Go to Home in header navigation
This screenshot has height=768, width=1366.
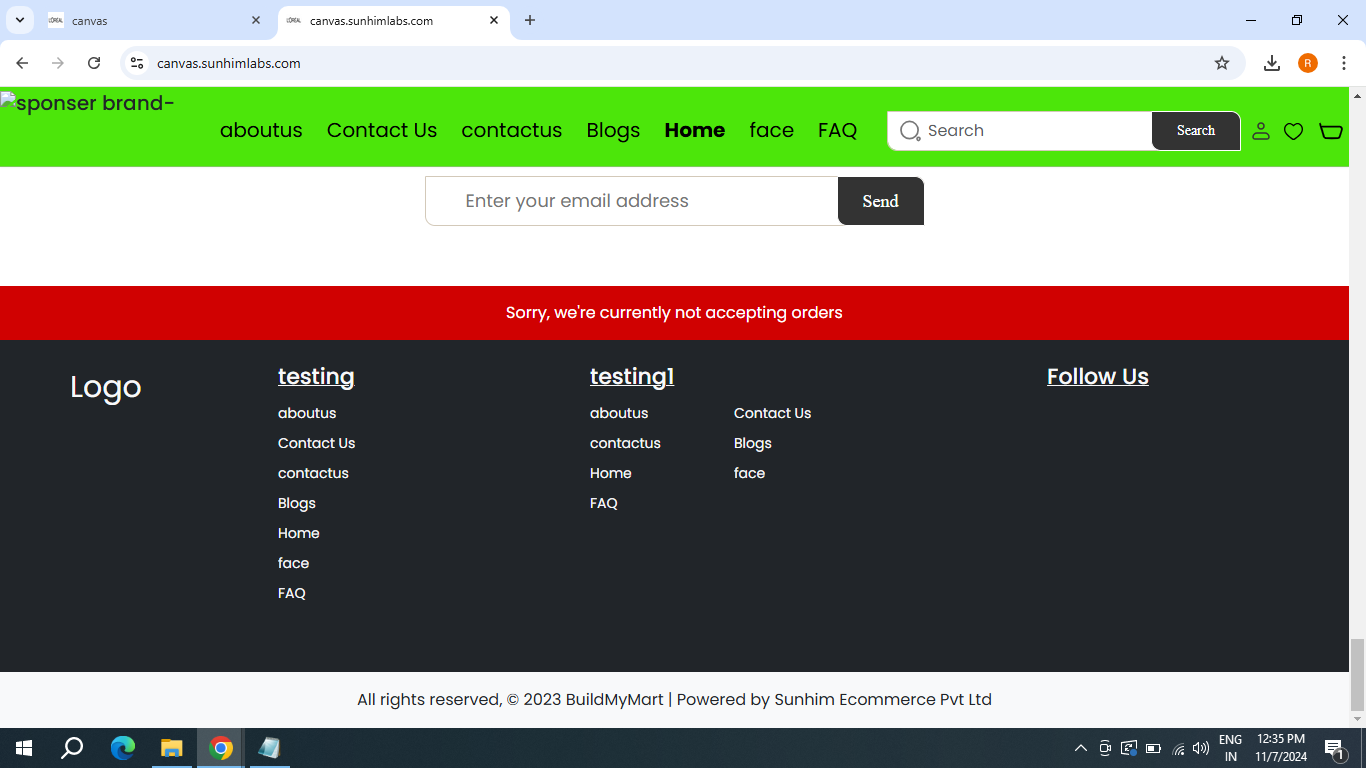pos(695,131)
